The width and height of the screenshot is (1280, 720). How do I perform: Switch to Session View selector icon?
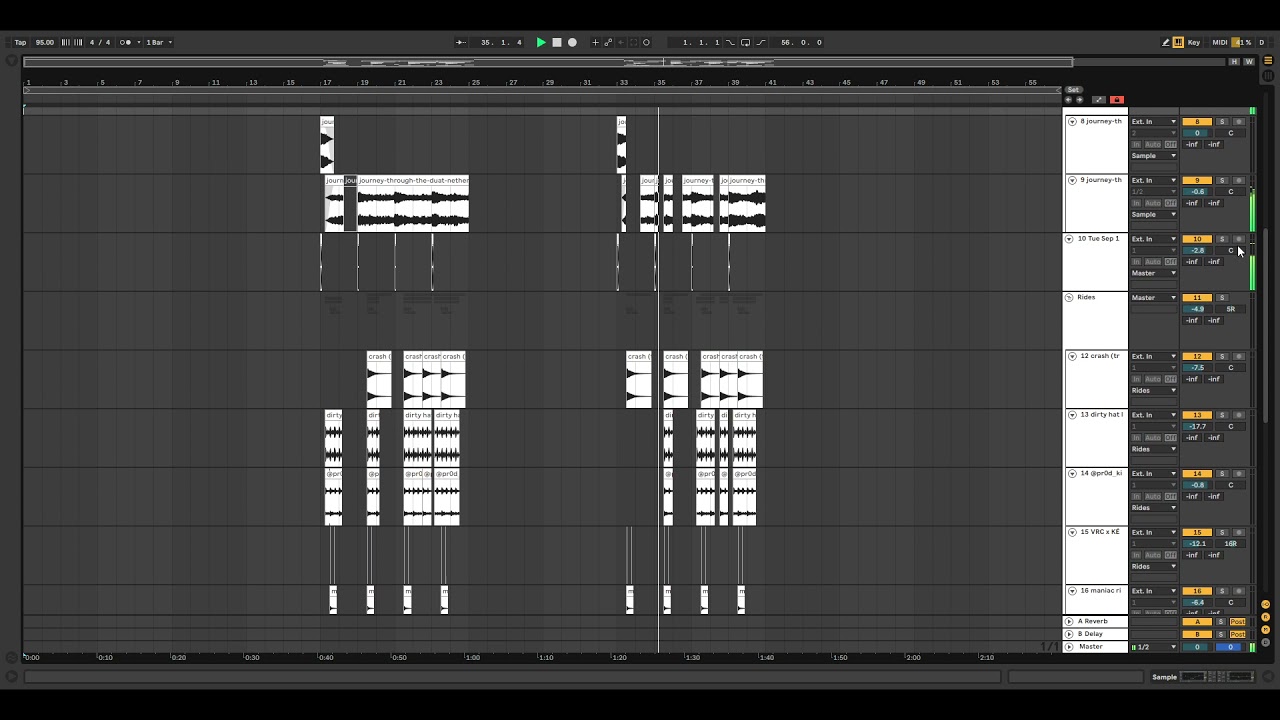[x=1269, y=74]
